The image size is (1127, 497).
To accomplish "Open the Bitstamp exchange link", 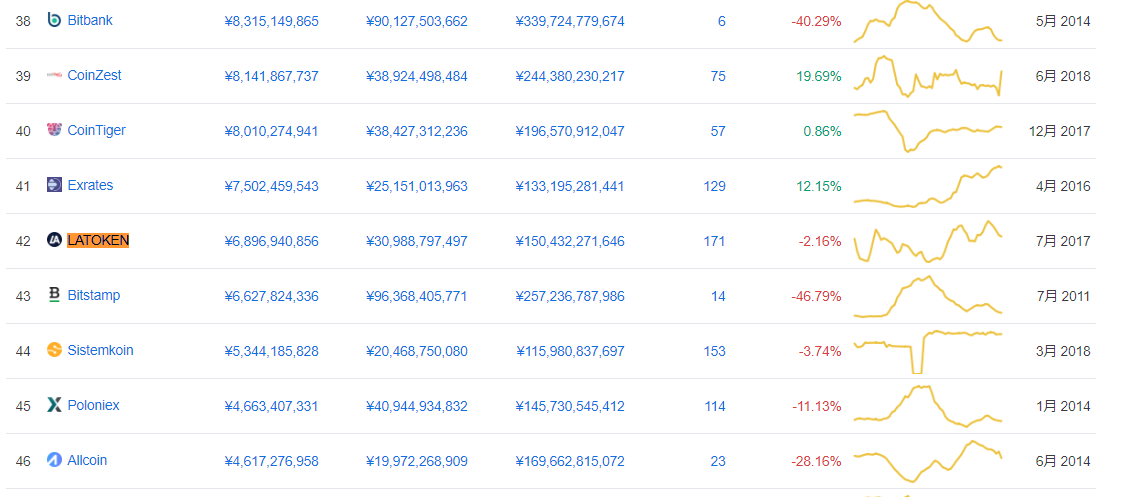I will pyautogui.click(x=93, y=295).
